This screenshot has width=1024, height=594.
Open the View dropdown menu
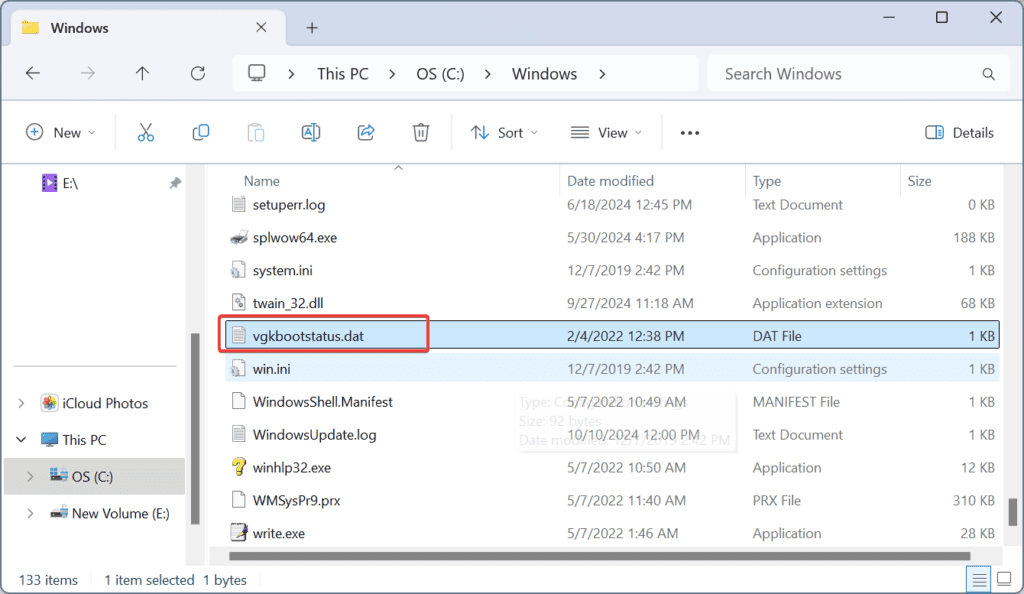coord(606,133)
